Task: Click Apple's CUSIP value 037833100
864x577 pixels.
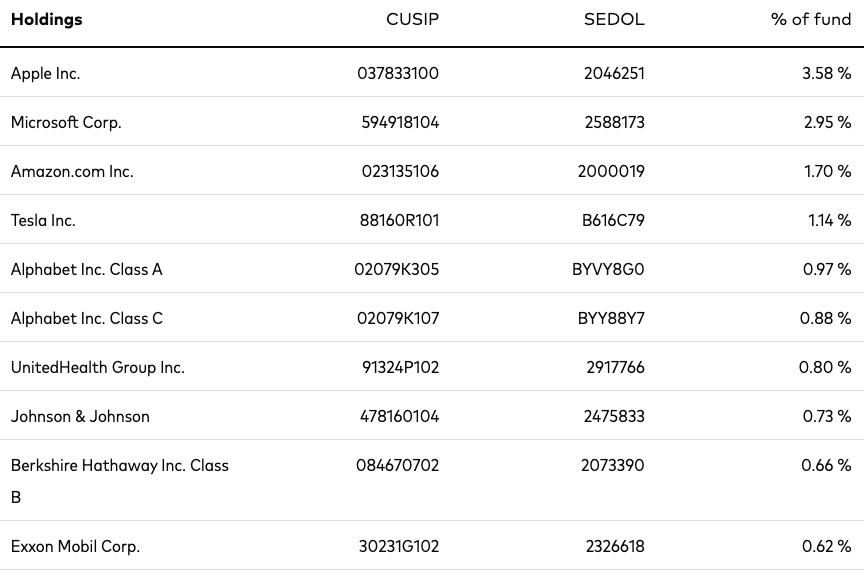Action: pyautogui.click(x=398, y=73)
